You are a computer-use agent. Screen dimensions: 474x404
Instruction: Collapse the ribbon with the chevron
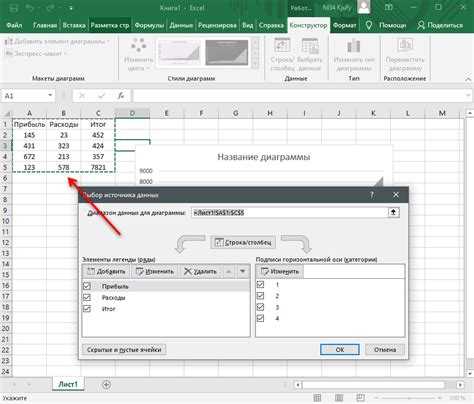pyautogui.click(x=468, y=79)
